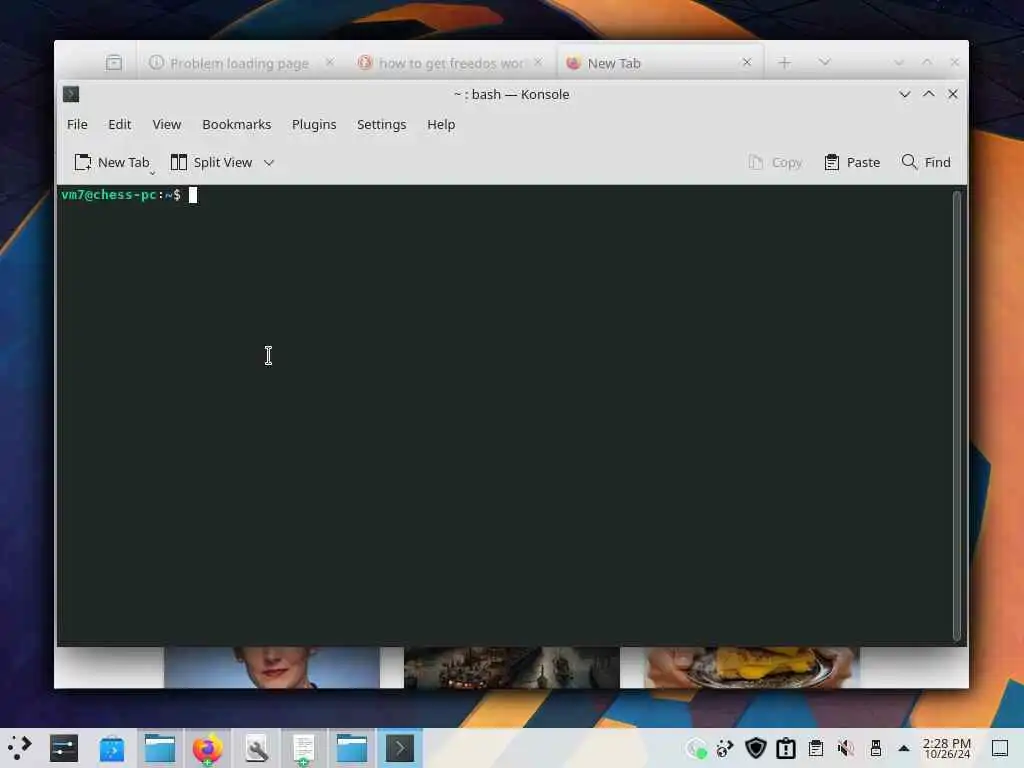The height and width of the screenshot is (768, 1024).
Task: Open the text document app in taskbar
Action: 304,748
